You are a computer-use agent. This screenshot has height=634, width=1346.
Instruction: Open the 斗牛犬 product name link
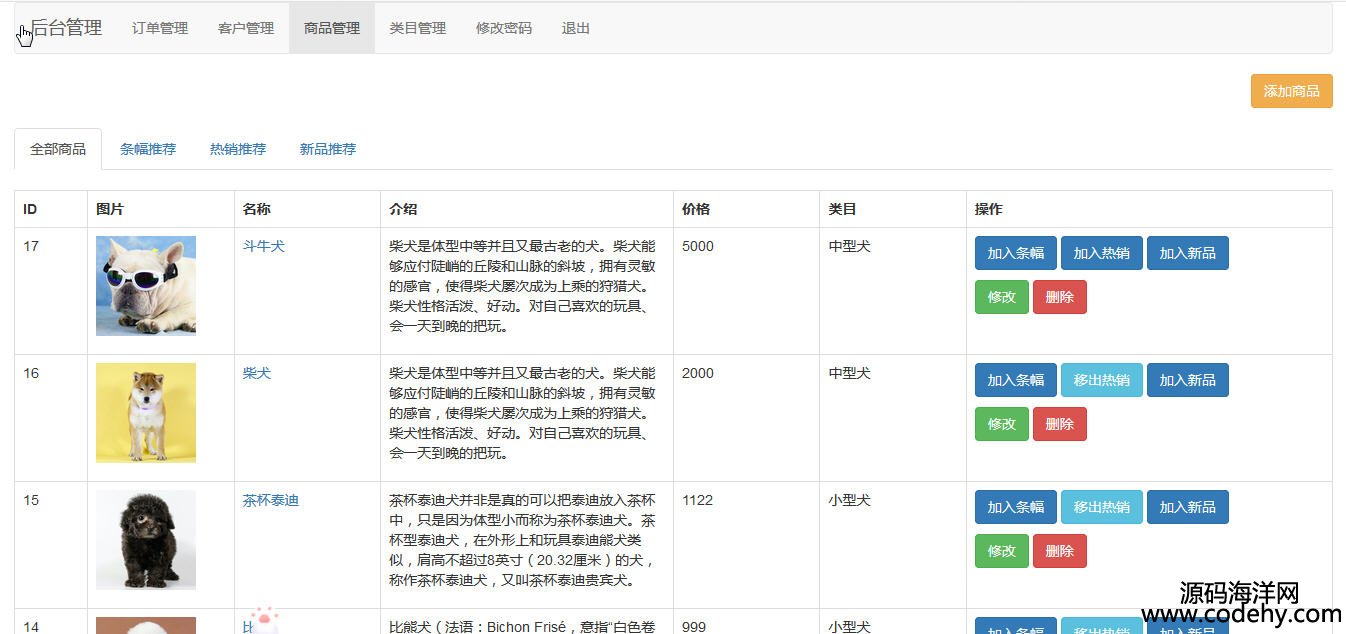coord(264,246)
